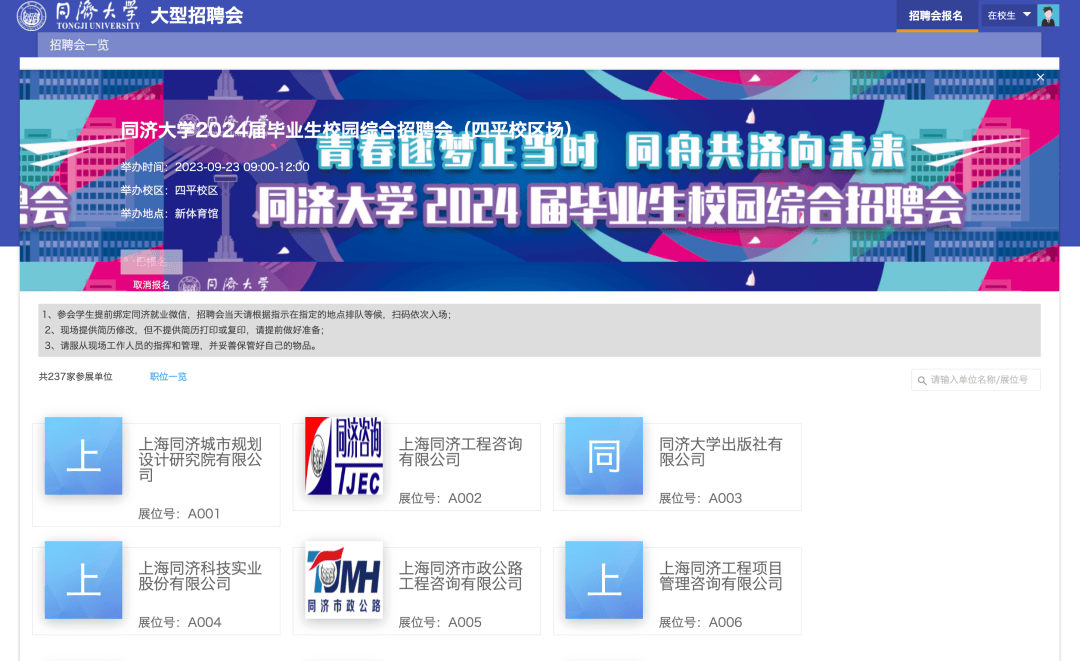Click the blue '上' icon for booth A001

coord(83,457)
